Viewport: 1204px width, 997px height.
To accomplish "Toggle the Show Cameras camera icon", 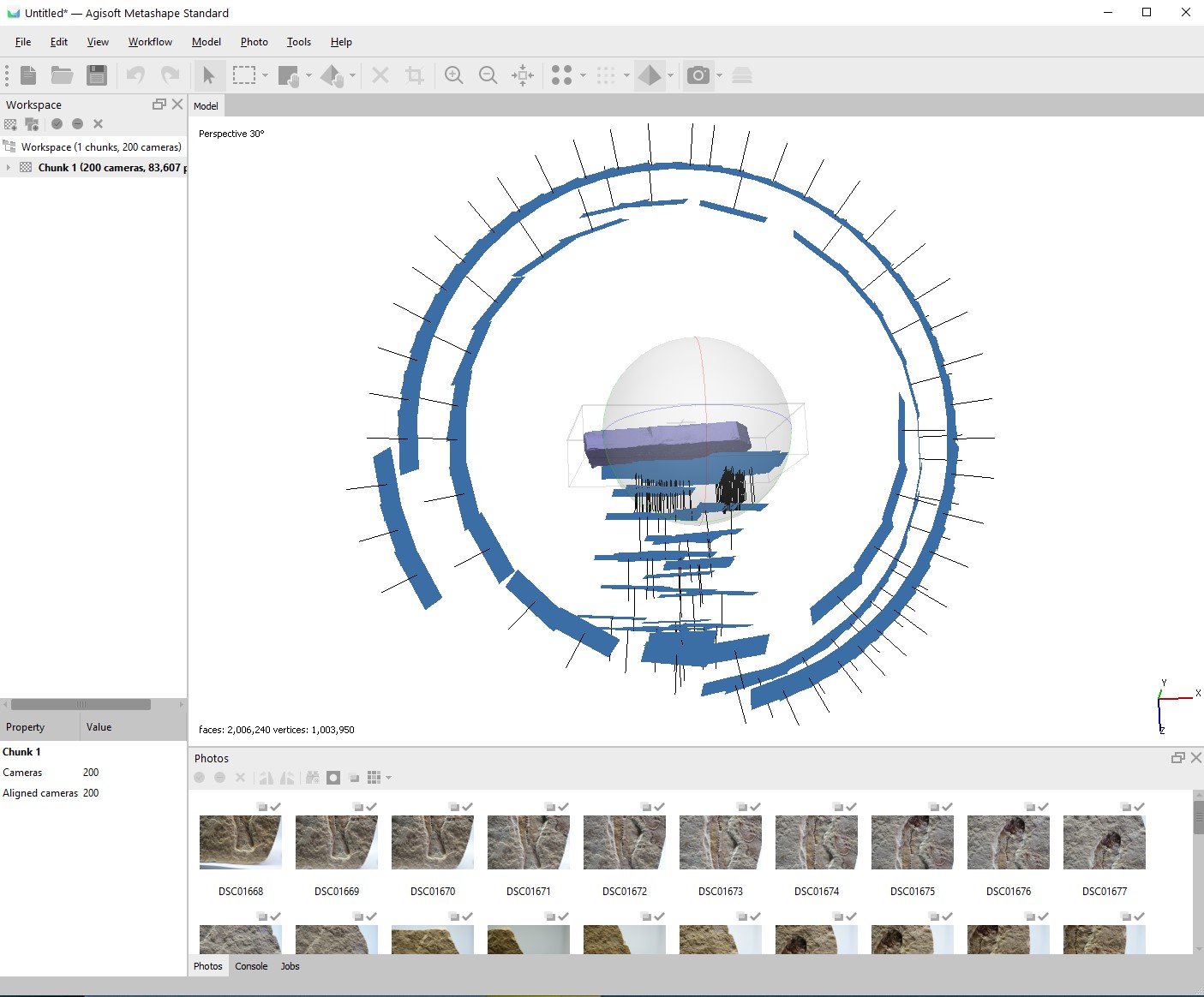I will click(698, 75).
